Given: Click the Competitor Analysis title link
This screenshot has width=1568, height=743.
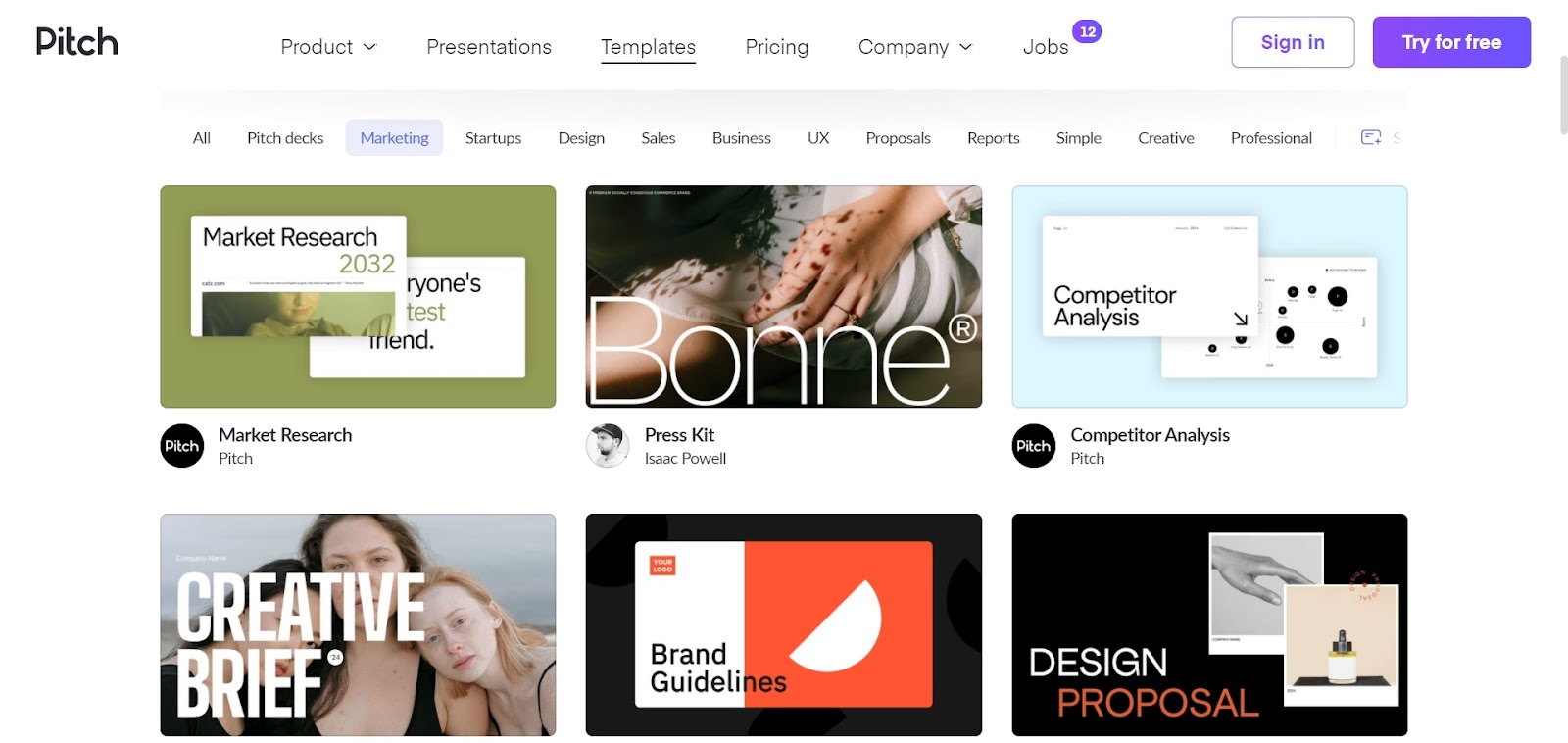Looking at the screenshot, I should [x=1150, y=435].
